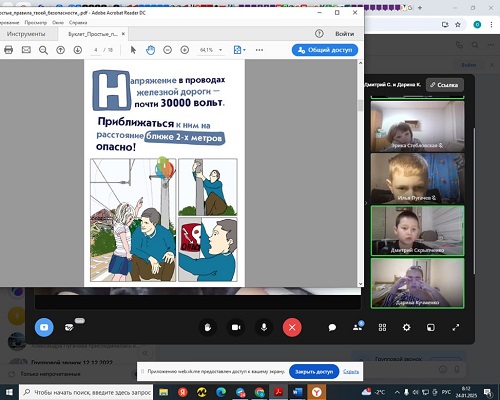
Task: Open Windows notification center icon
Action: tap(488, 392)
